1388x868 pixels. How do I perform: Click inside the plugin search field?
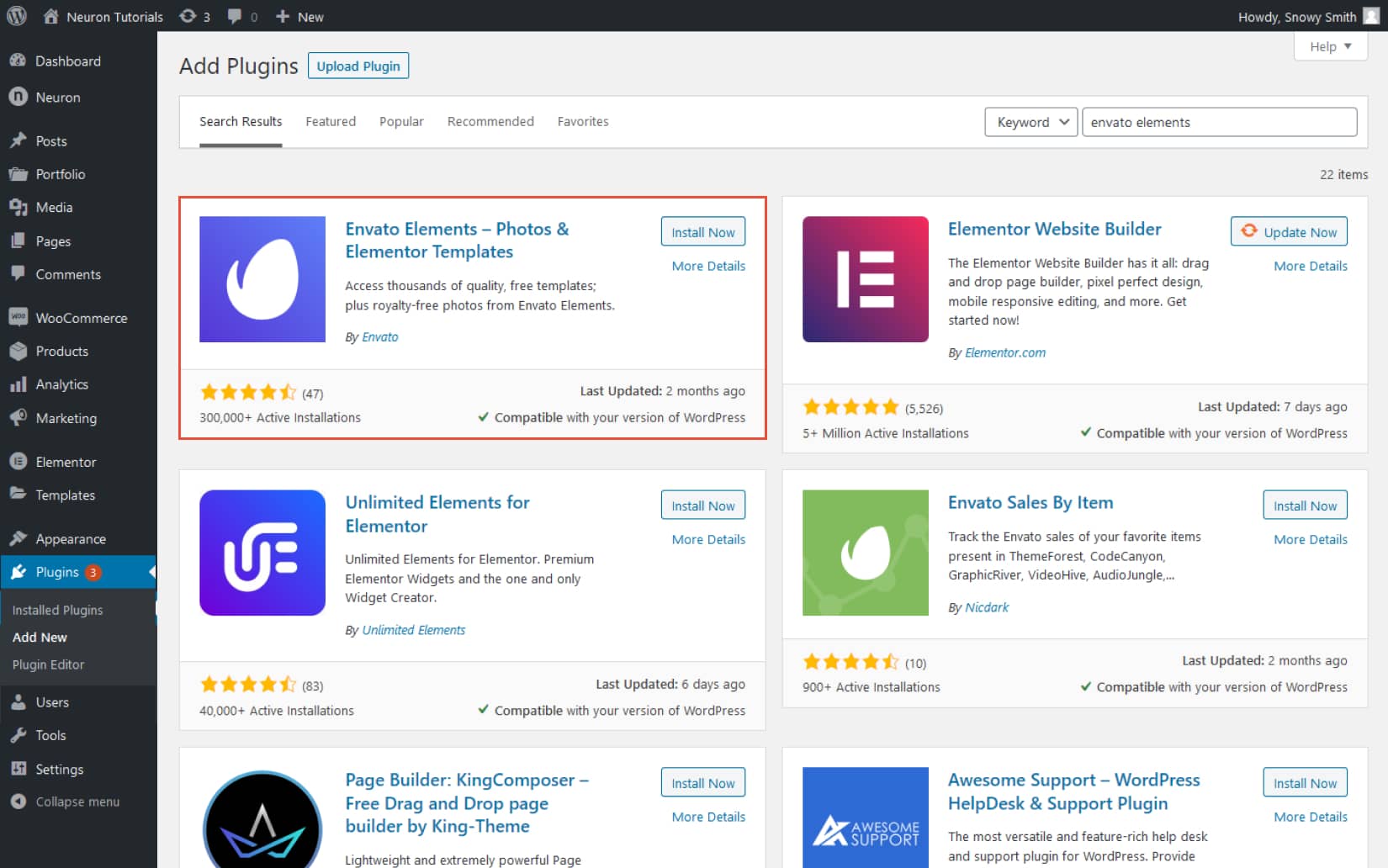point(1218,122)
